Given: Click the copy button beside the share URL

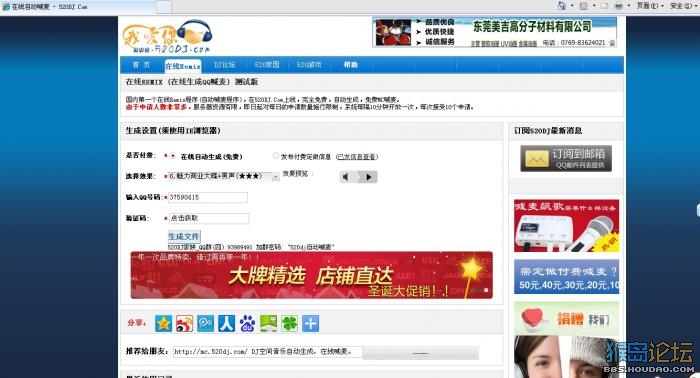Looking at the screenshot, I should click(x=421, y=353).
